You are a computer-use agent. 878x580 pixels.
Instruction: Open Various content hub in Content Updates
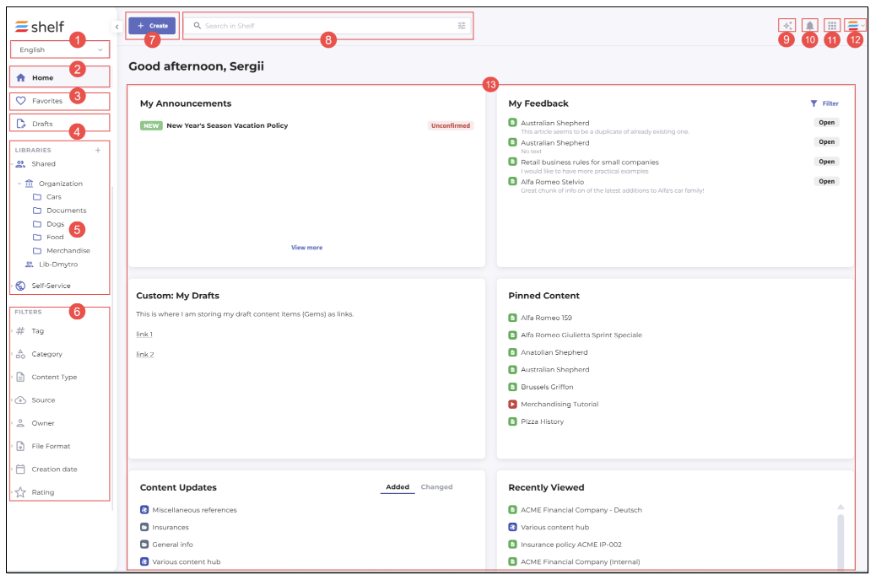point(186,562)
